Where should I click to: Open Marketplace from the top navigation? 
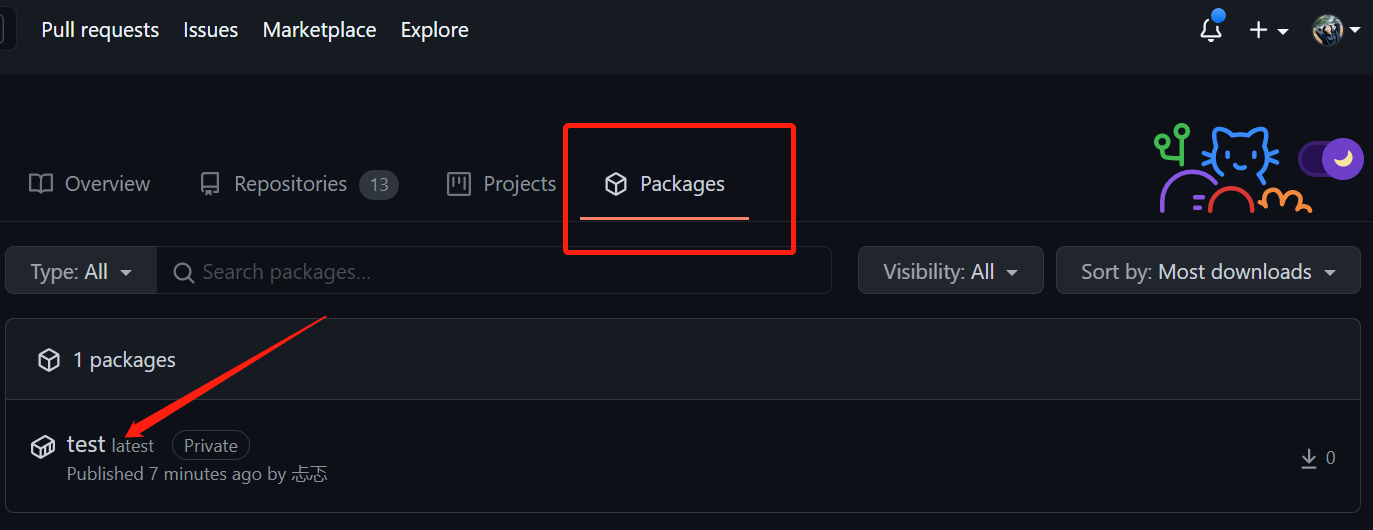[319, 30]
